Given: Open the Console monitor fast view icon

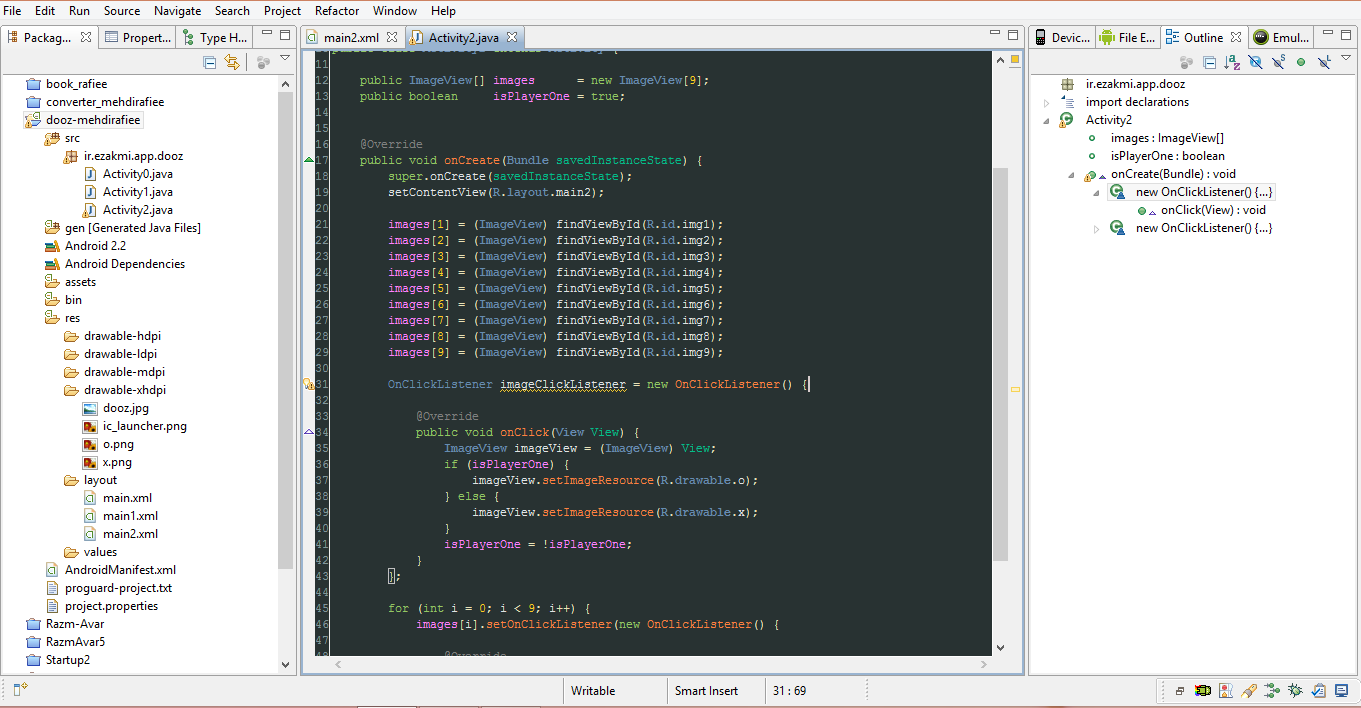Looking at the screenshot, I should click(x=1340, y=691).
